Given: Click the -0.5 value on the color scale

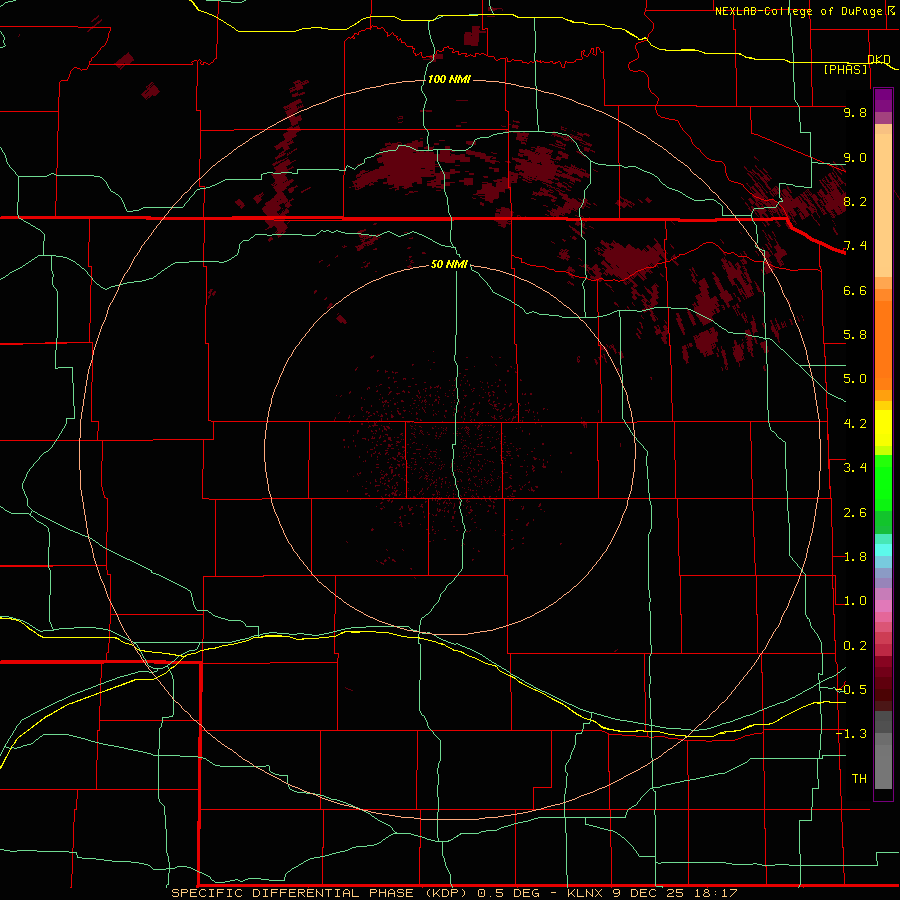Looking at the screenshot, I should tap(851, 690).
